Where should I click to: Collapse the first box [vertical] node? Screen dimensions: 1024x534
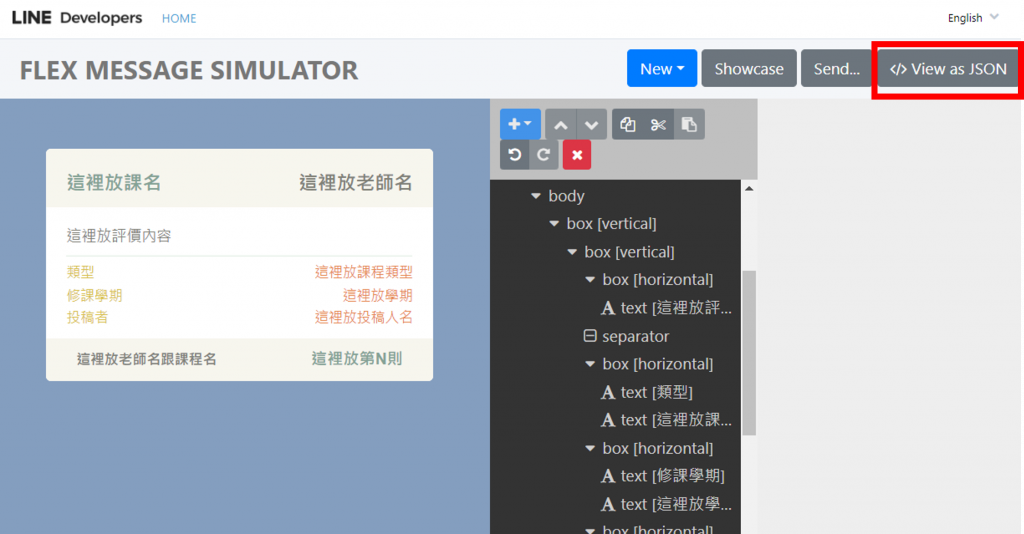pyautogui.click(x=554, y=223)
